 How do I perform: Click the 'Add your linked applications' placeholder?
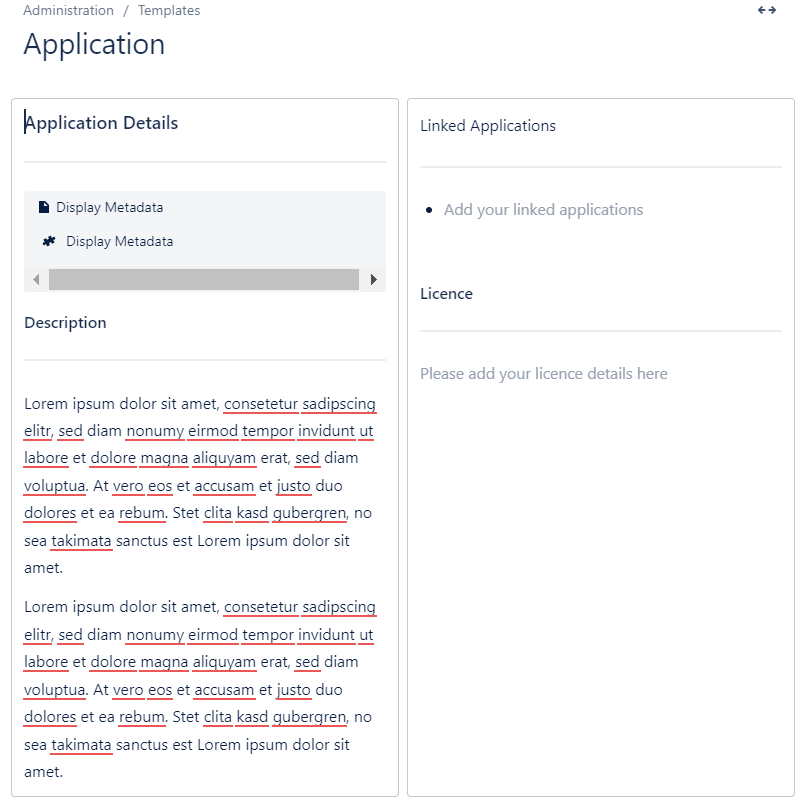tap(543, 210)
